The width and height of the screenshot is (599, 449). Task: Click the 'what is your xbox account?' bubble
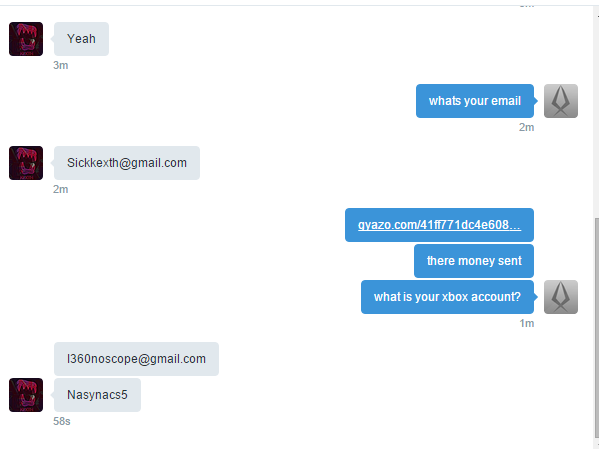pos(447,297)
